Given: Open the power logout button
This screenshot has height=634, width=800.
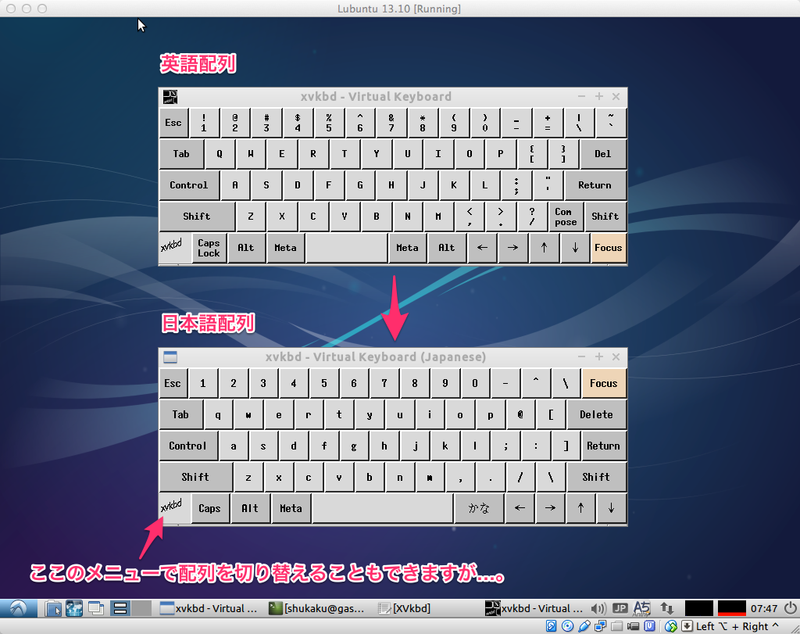Looking at the screenshot, I should (790, 608).
